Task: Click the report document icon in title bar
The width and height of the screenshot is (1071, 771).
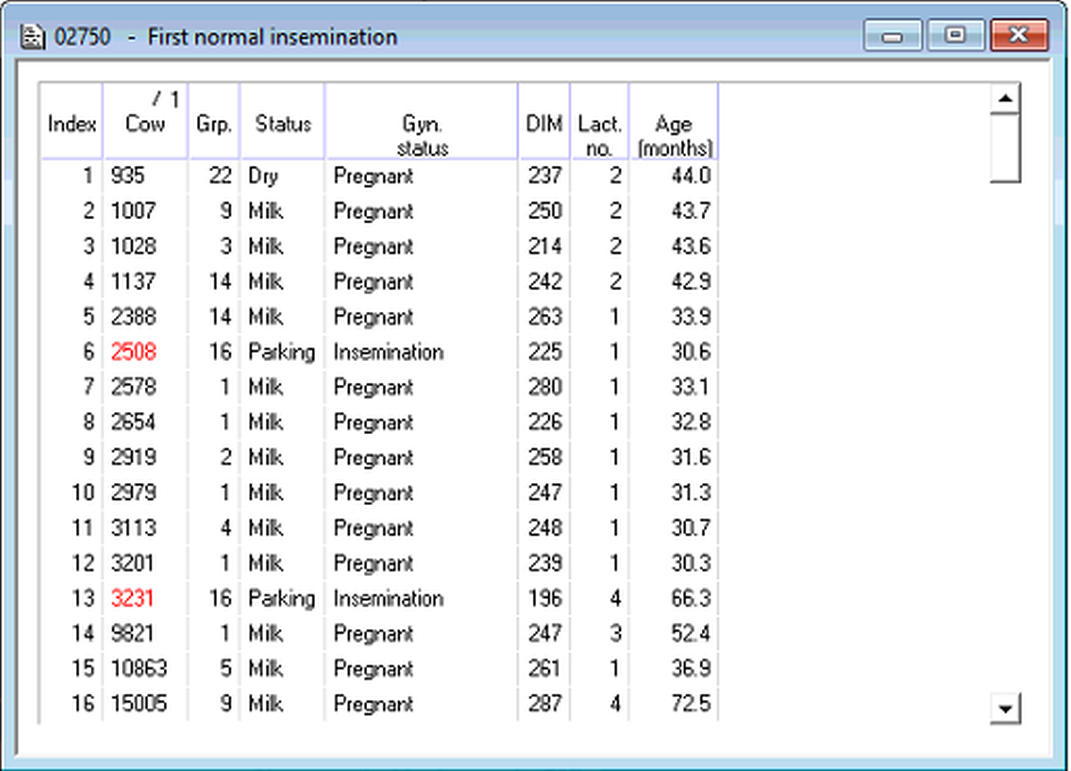Action: pyautogui.click(x=33, y=38)
